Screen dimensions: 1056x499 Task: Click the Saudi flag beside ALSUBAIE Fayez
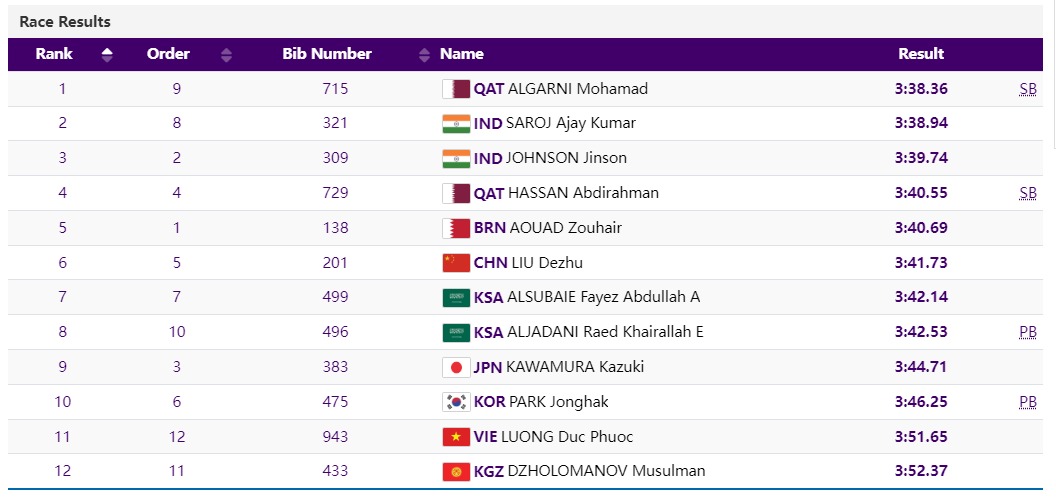coord(456,298)
